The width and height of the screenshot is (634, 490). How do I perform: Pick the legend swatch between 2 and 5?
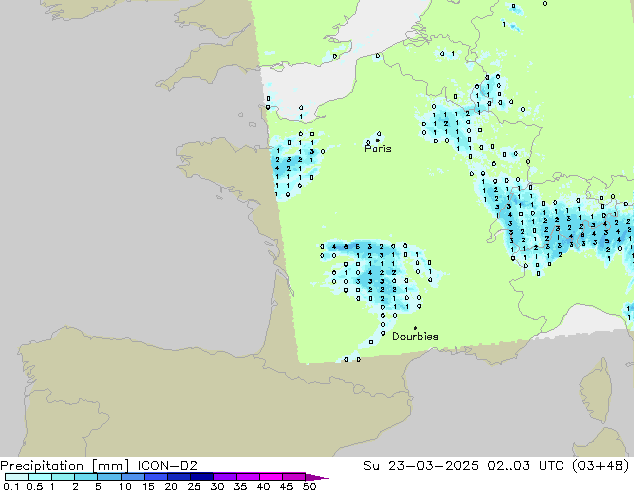[86, 477]
